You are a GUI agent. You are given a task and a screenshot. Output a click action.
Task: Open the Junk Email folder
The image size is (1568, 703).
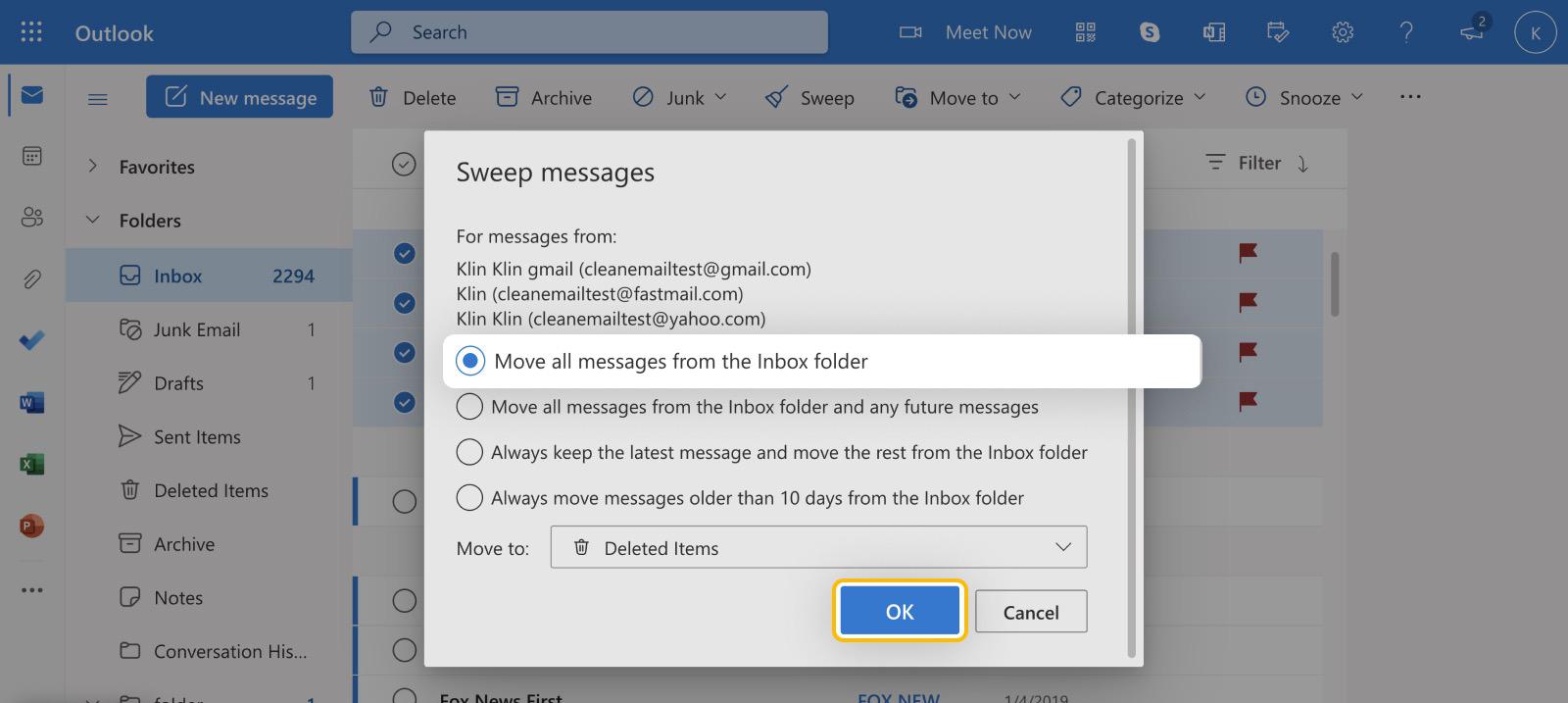[209, 329]
